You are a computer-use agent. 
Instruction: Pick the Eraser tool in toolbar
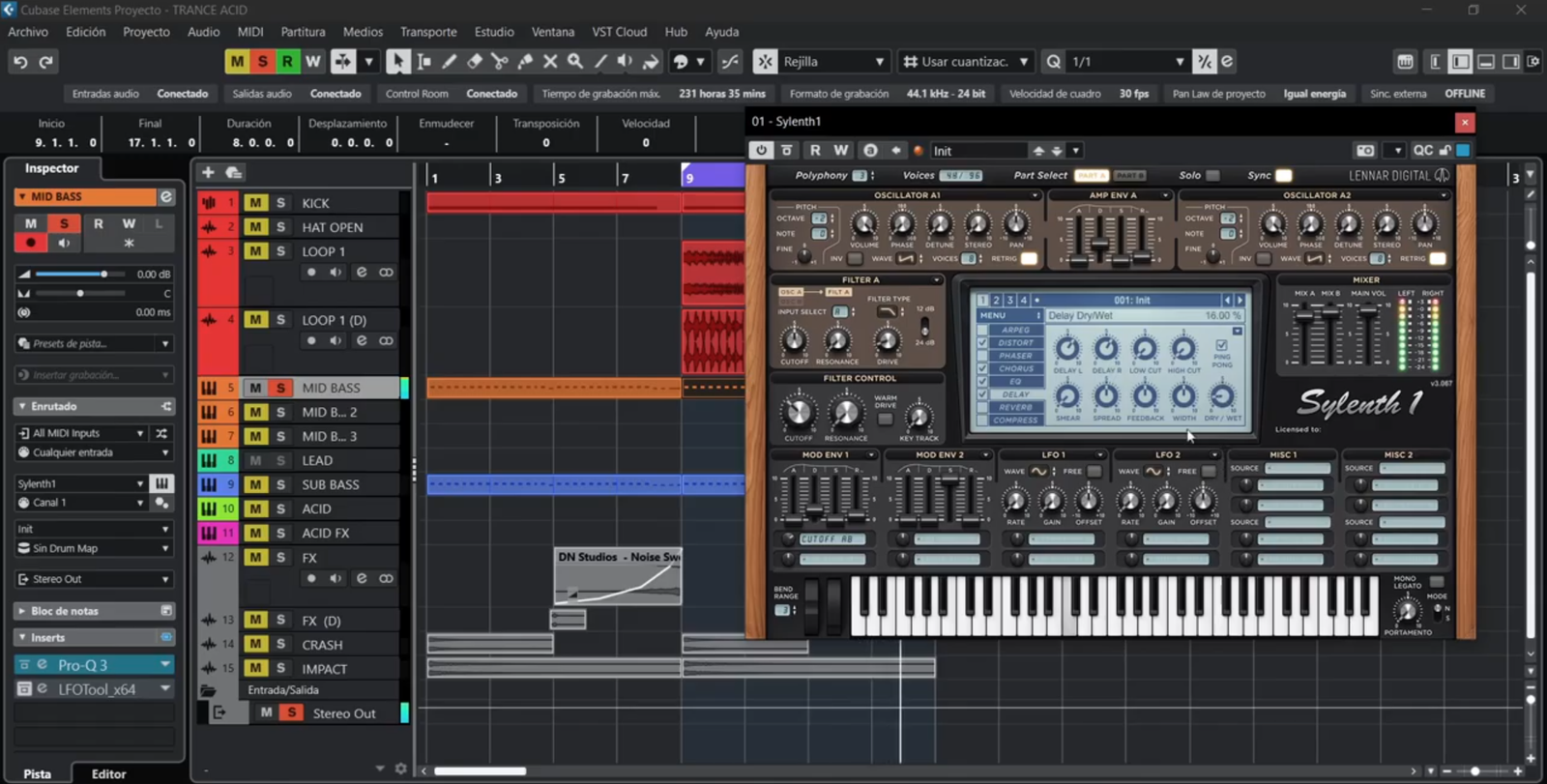pos(475,62)
